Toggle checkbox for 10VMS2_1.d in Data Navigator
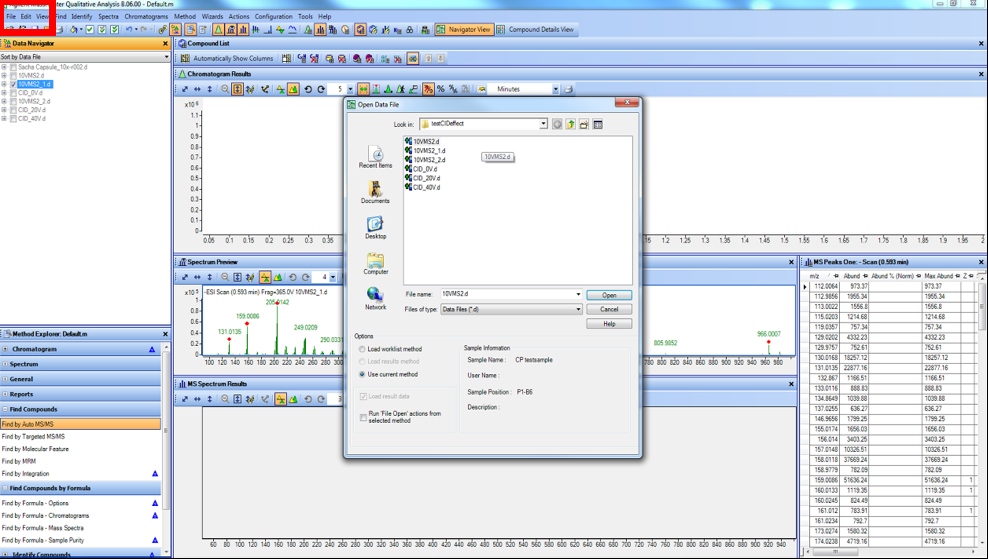Viewport: 988px width, 559px height. (x=13, y=84)
